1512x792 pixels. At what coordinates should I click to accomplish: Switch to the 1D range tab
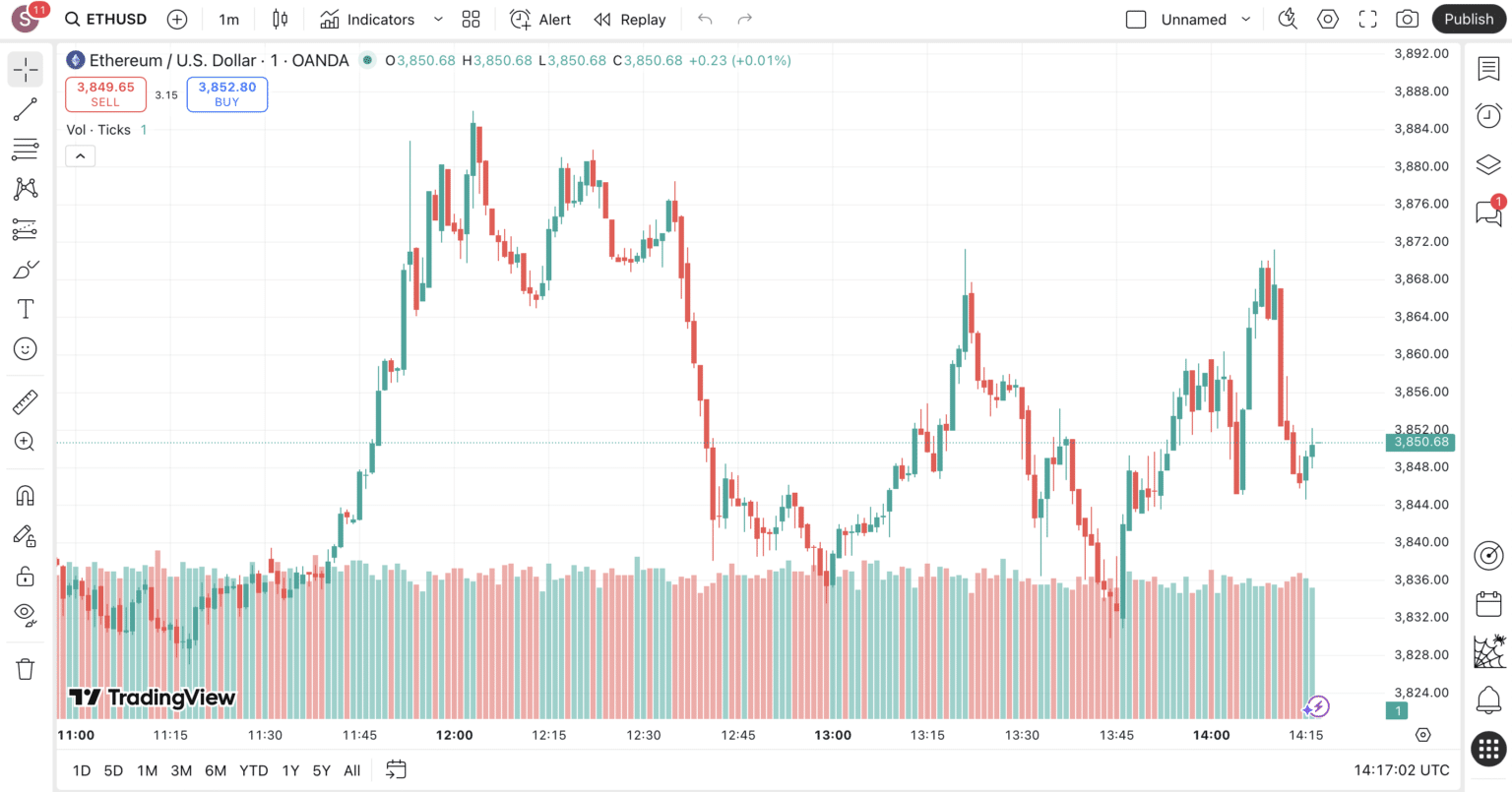tap(80, 770)
